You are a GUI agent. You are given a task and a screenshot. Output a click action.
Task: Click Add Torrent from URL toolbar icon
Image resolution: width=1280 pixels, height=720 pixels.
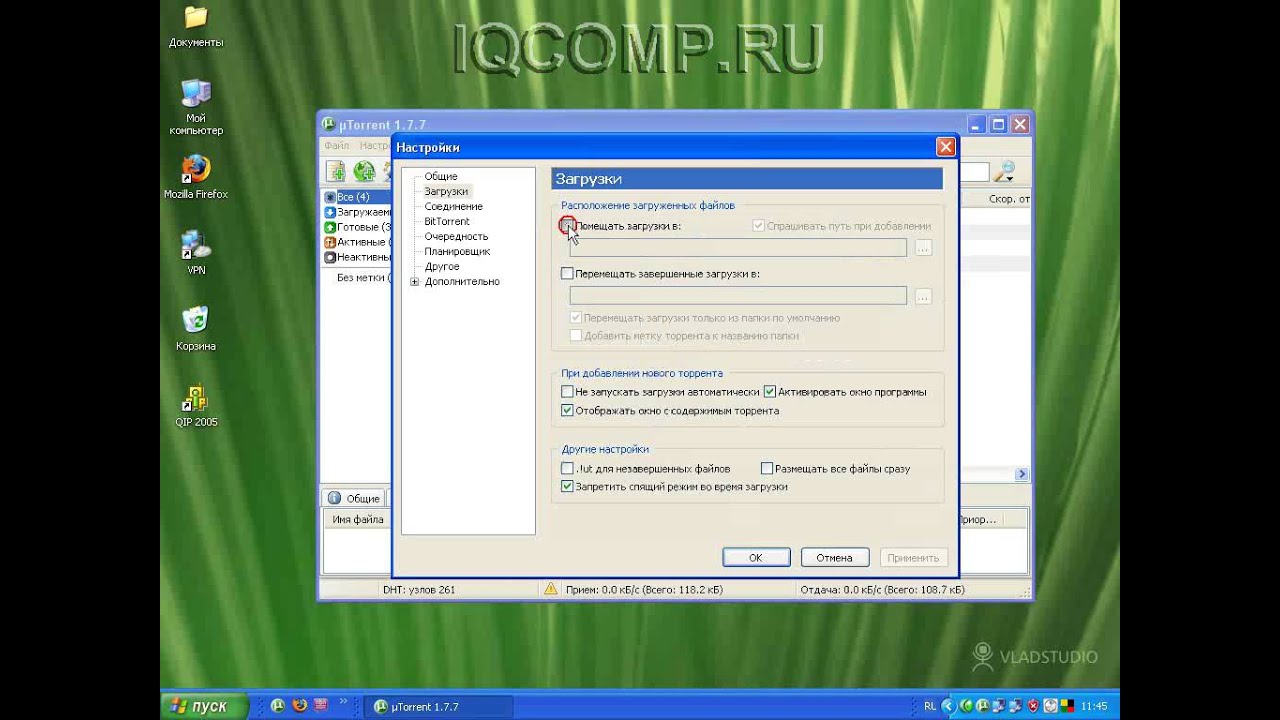[x=364, y=172]
